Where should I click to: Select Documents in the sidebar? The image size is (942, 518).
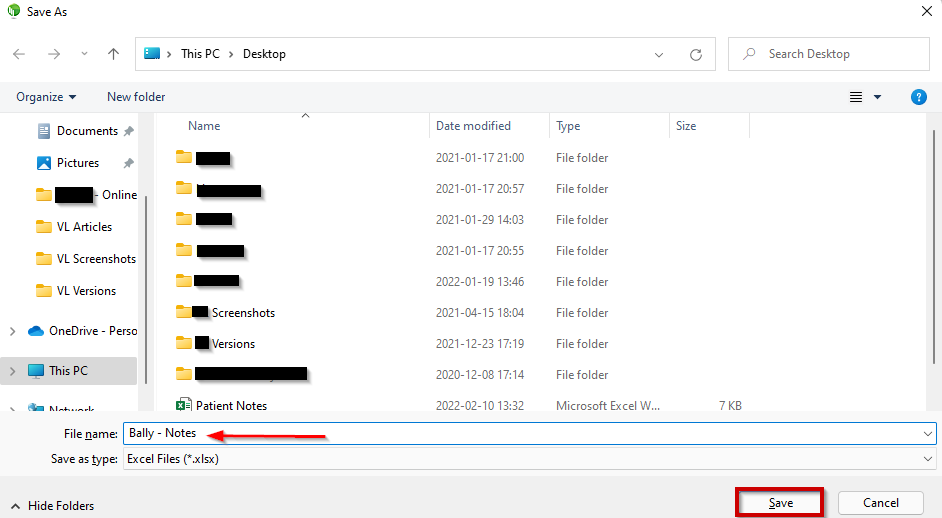tap(87, 131)
